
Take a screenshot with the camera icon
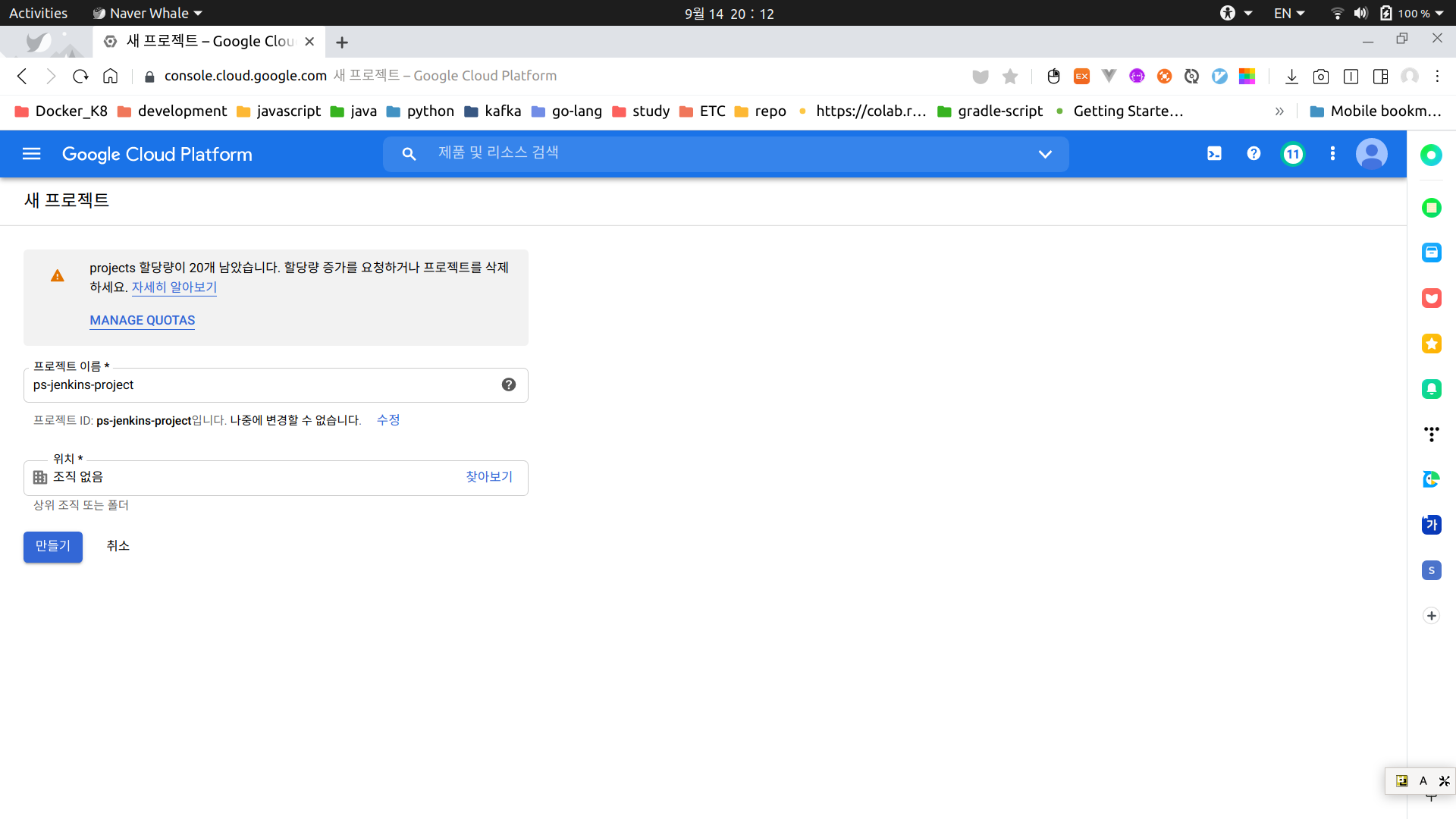tap(1320, 76)
